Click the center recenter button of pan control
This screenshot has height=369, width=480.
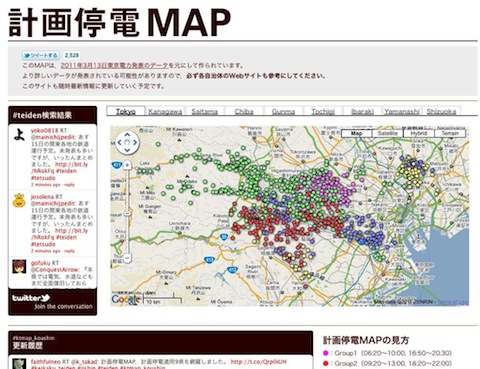coord(127,143)
